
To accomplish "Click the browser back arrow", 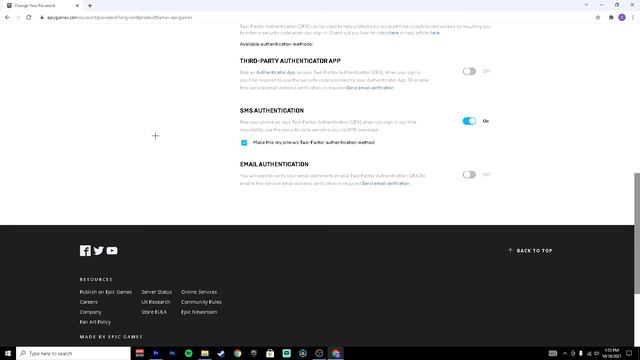I will click(x=7, y=18).
